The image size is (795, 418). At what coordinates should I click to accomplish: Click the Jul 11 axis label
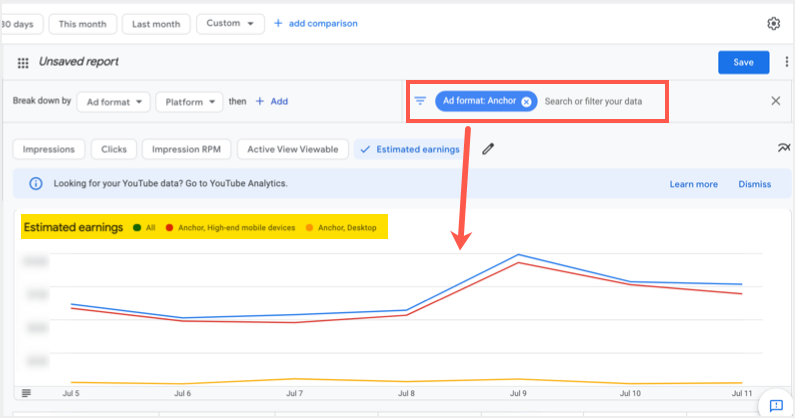coord(742,393)
